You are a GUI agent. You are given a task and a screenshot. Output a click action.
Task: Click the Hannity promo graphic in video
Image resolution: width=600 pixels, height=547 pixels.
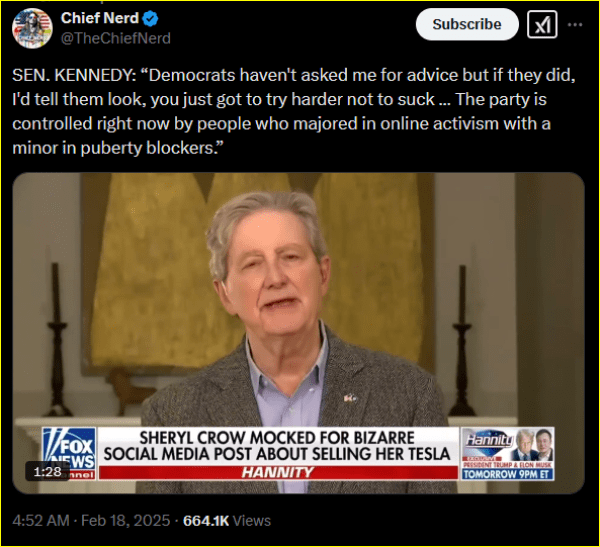click(x=508, y=453)
